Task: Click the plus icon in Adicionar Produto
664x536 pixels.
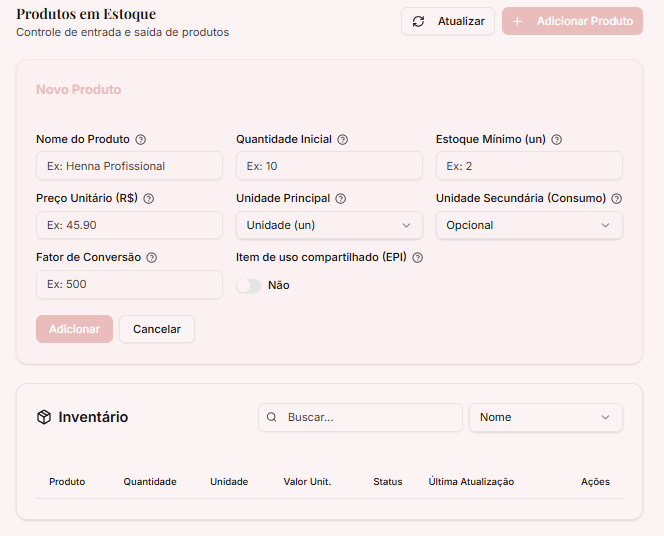Action: point(517,21)
